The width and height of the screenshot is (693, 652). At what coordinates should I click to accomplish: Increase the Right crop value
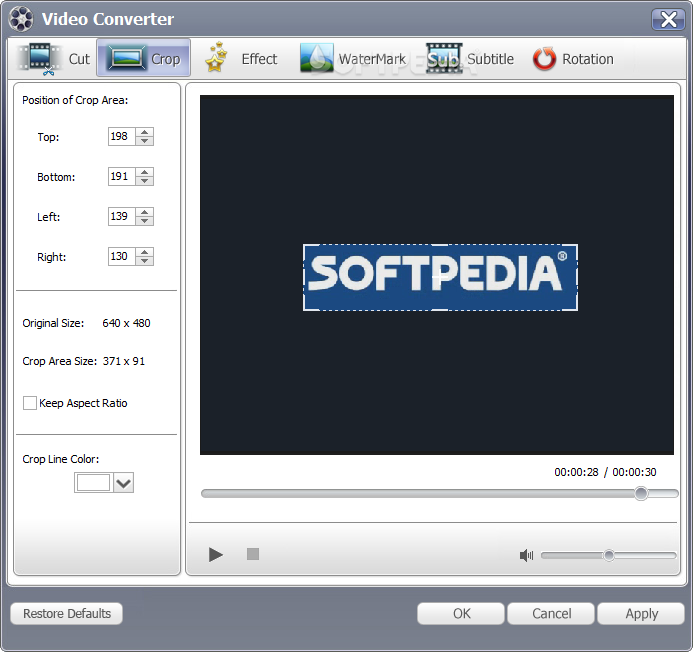click(x=145, y=252)
